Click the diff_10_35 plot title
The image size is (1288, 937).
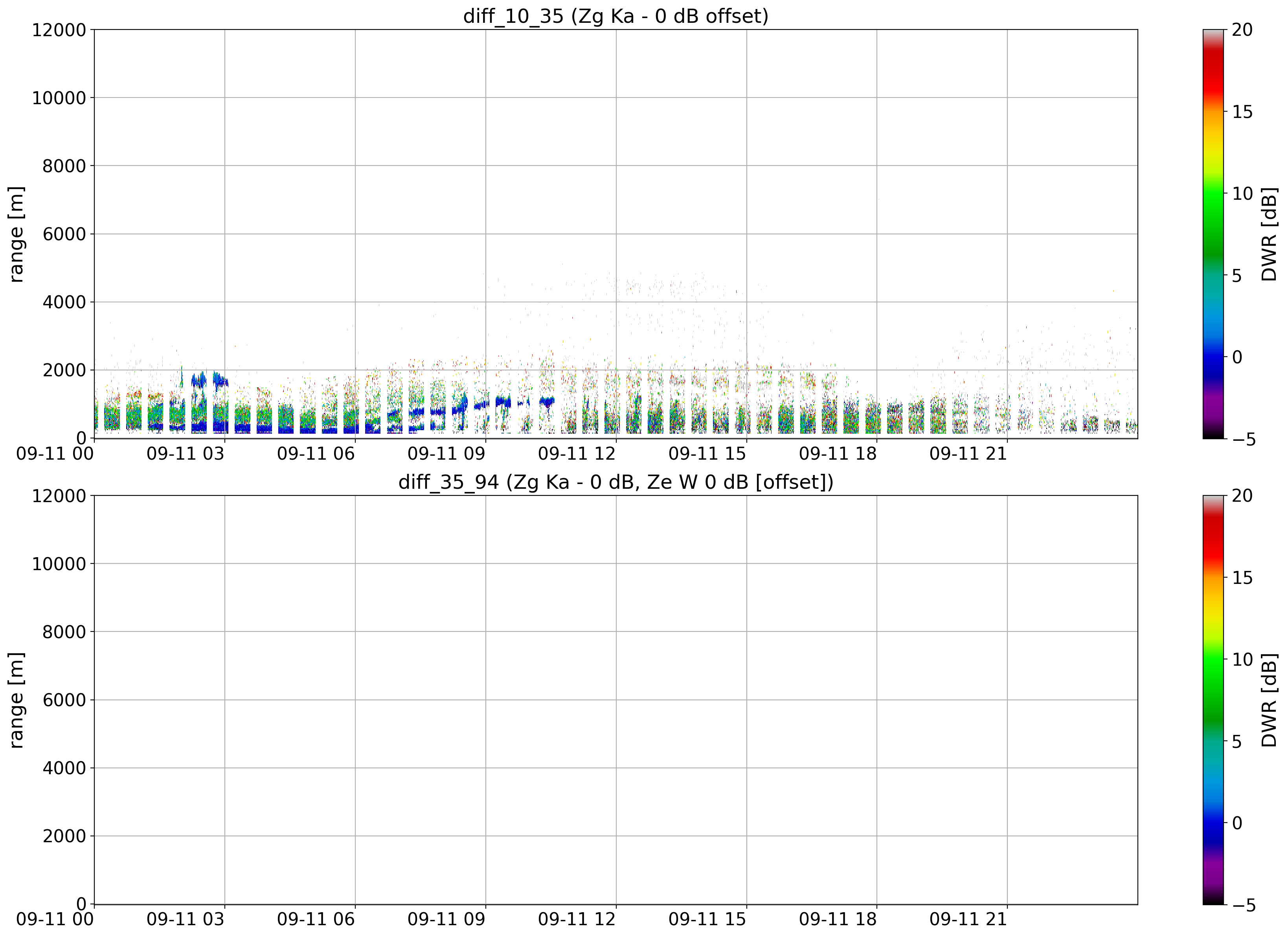pyautogui.click(x=616, y=16)
